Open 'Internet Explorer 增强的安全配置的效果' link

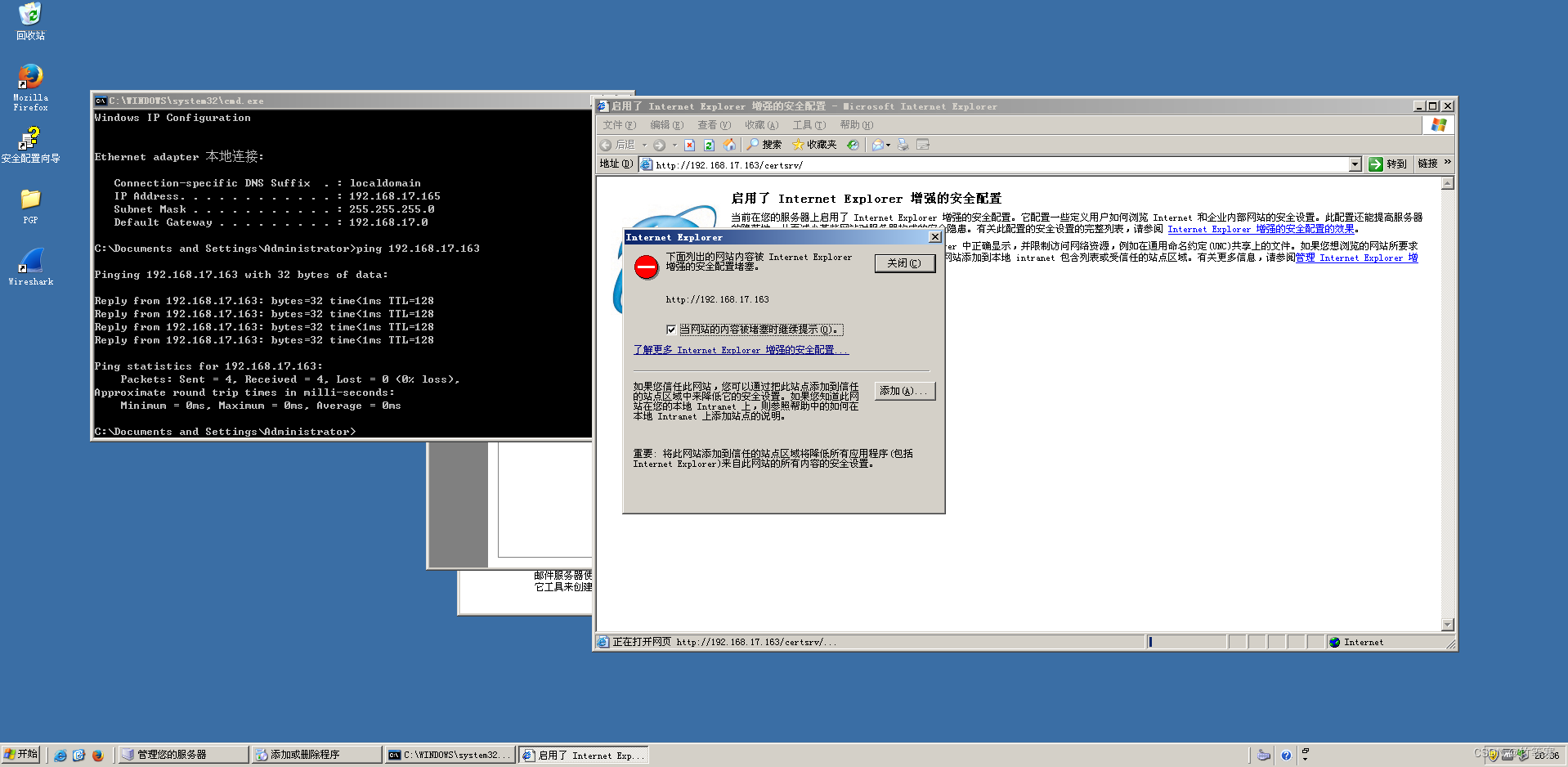pyautogui.click(x=1261, y=229)
